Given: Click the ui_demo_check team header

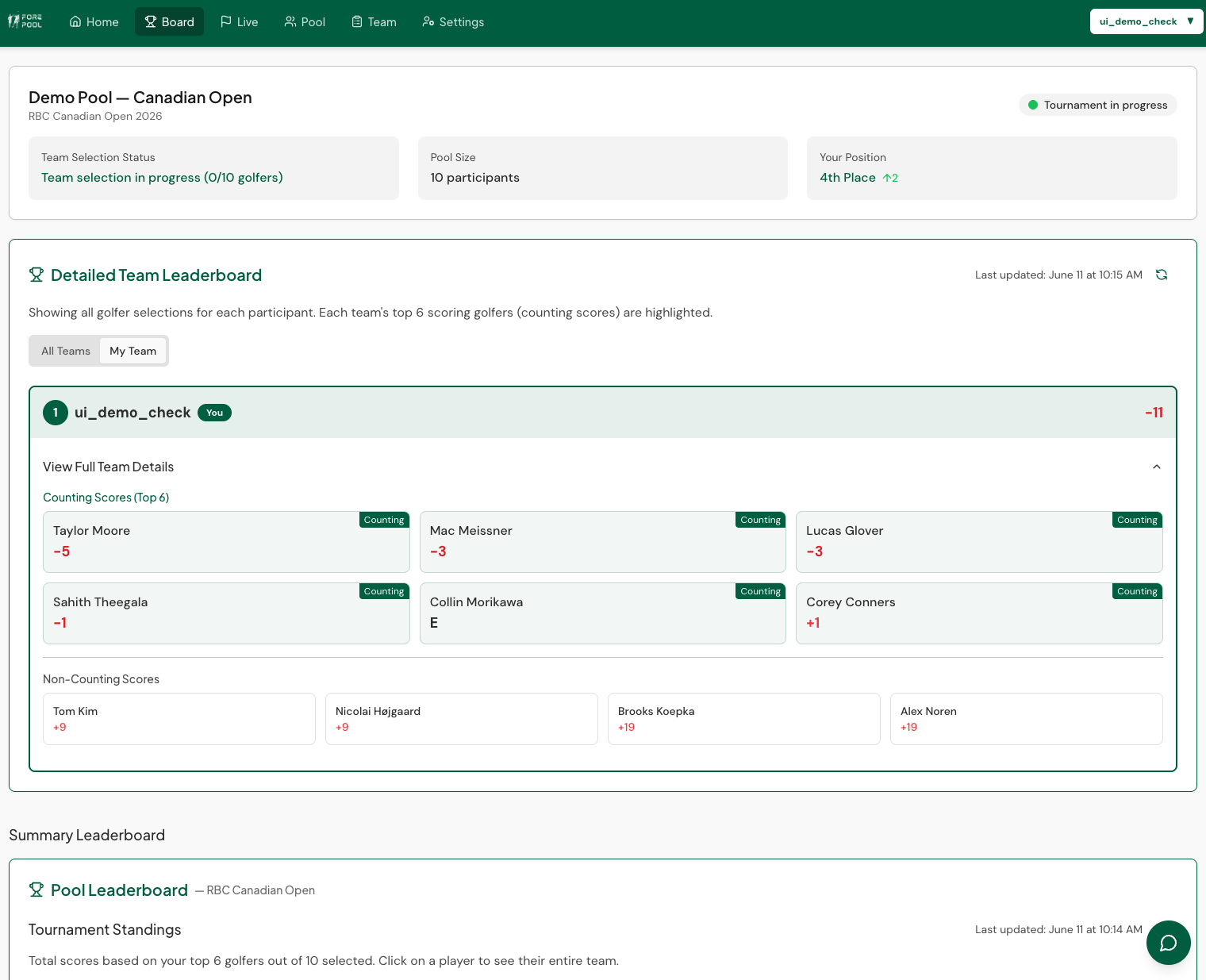Looking at the screenshot, I should (603, 413).
